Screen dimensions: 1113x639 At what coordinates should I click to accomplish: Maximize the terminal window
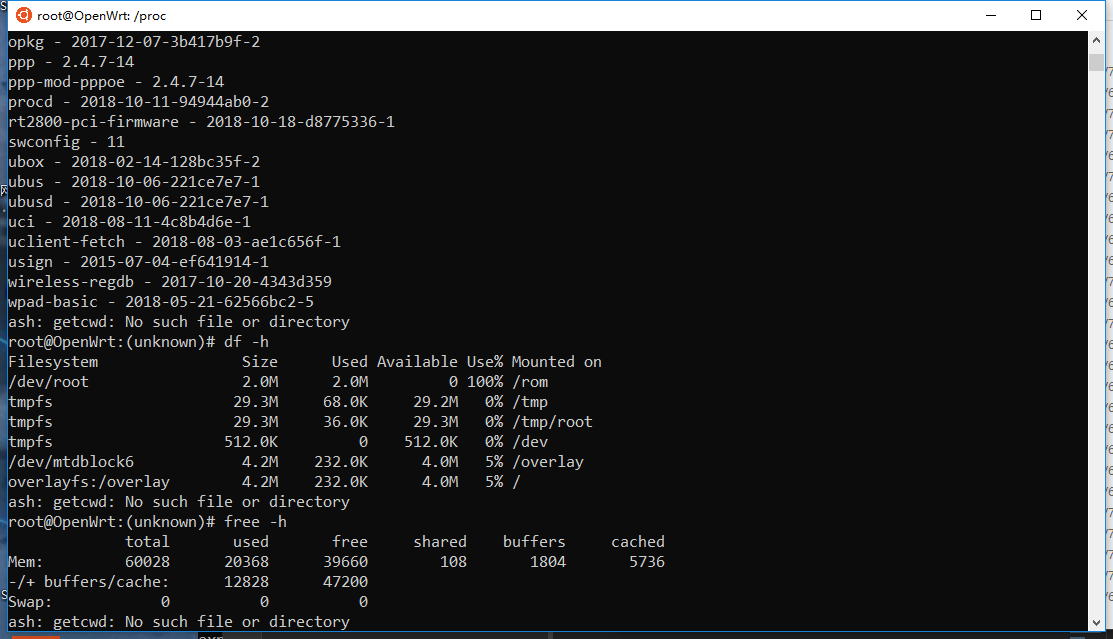point(1036,15)
